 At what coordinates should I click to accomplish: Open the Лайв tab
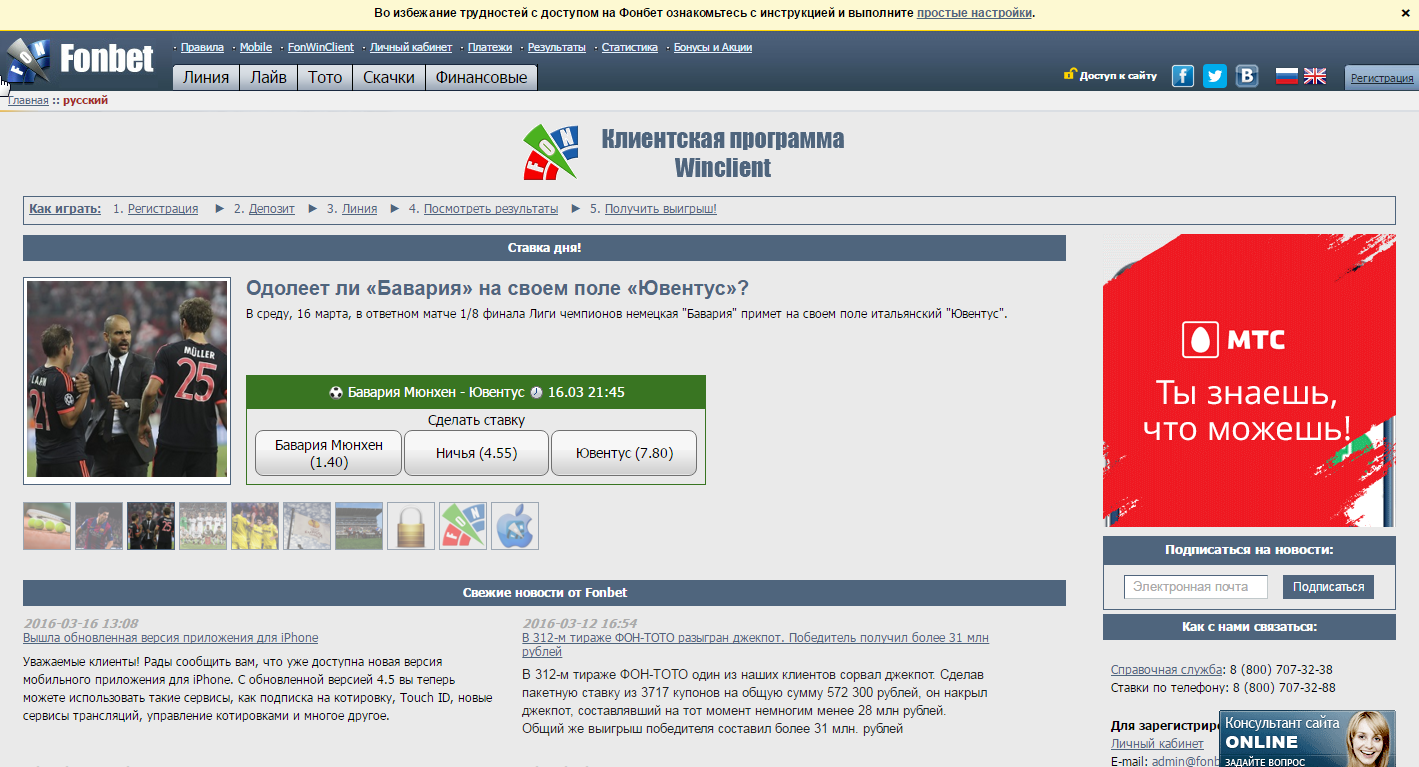268,77
